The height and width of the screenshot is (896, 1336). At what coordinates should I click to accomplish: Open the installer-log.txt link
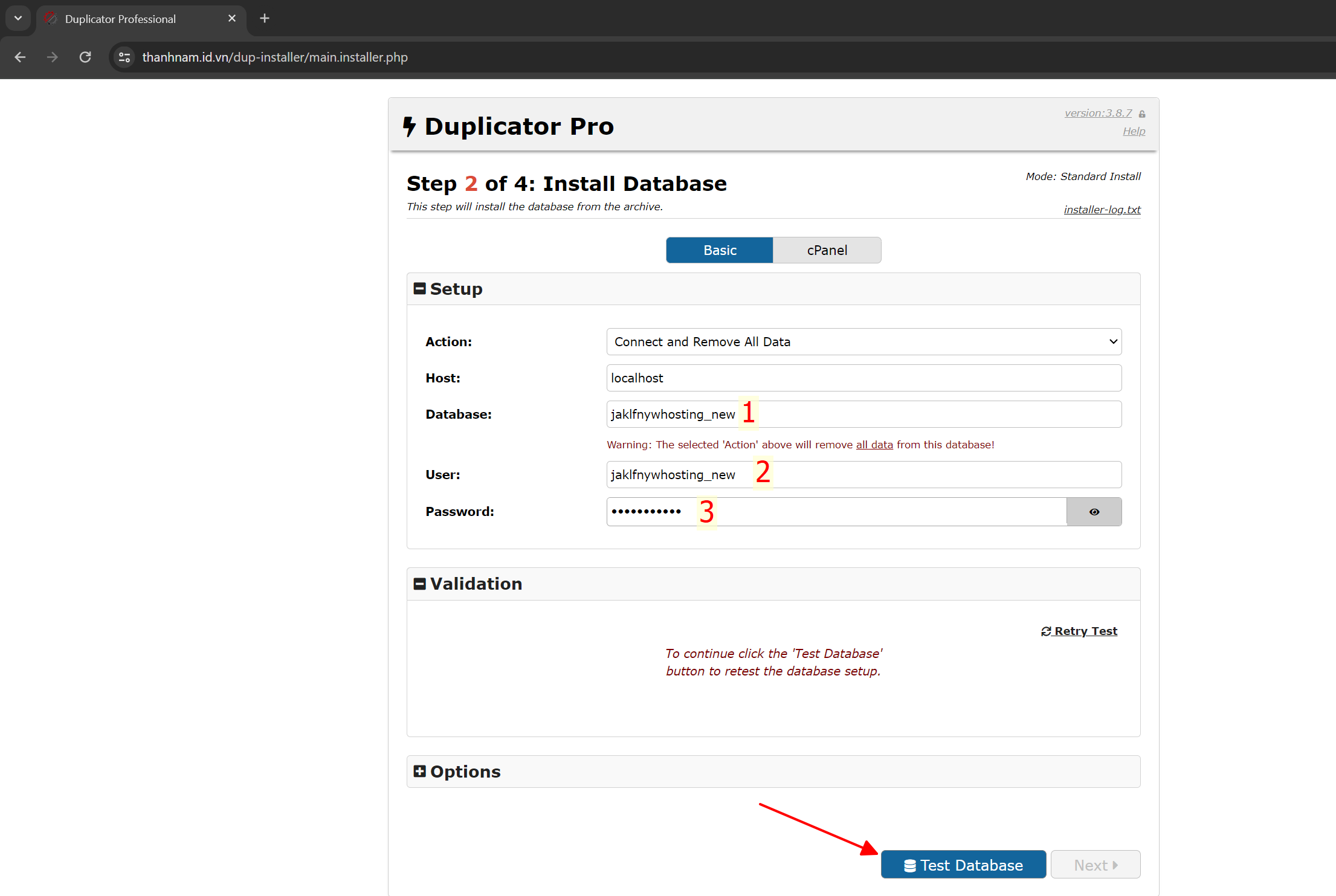(x=1102, y=210)
